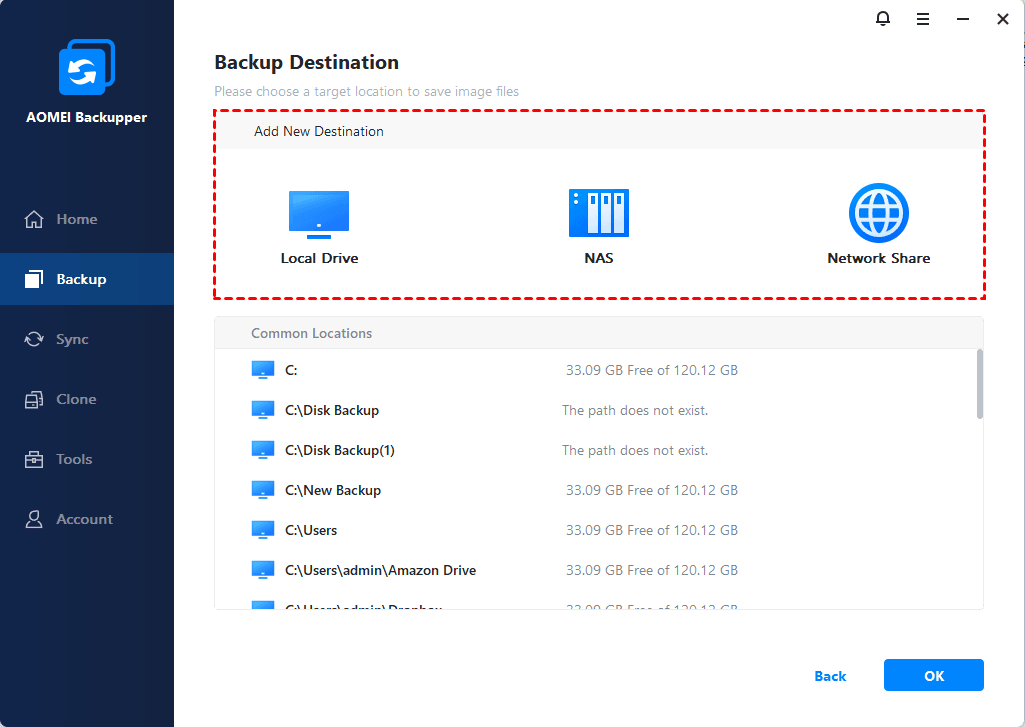Go back using the Back link
The image size is (1025, 727).
pyautogui.click(x=830, y=676)
